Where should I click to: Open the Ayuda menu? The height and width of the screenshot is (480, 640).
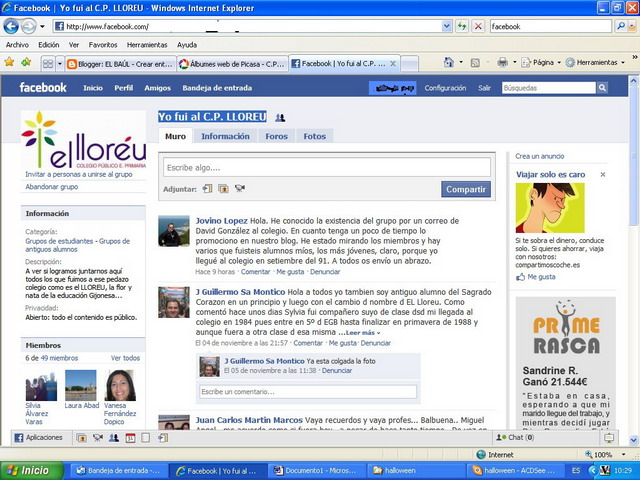(x=187, y=45)
